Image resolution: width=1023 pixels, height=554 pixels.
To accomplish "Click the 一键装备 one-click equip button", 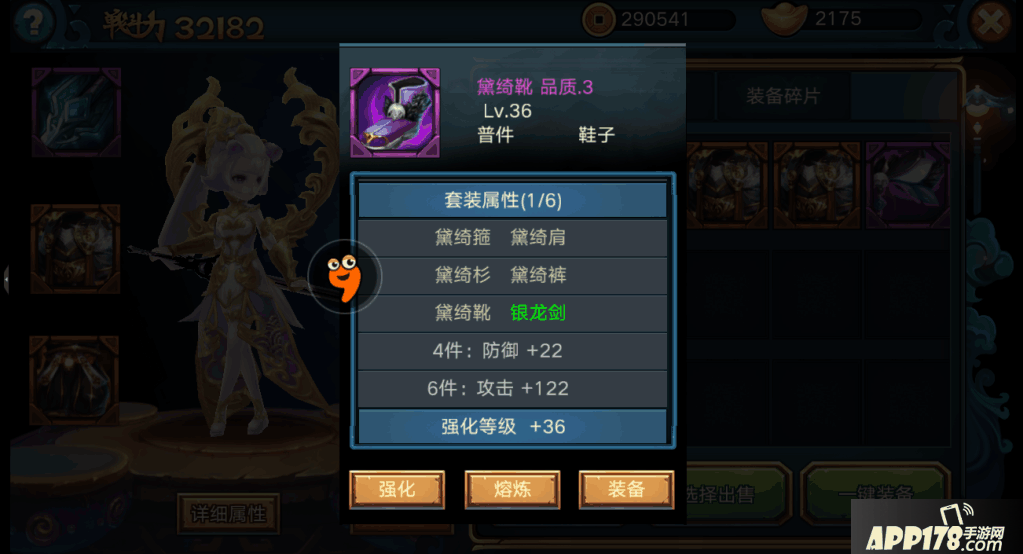I will 876,494.
